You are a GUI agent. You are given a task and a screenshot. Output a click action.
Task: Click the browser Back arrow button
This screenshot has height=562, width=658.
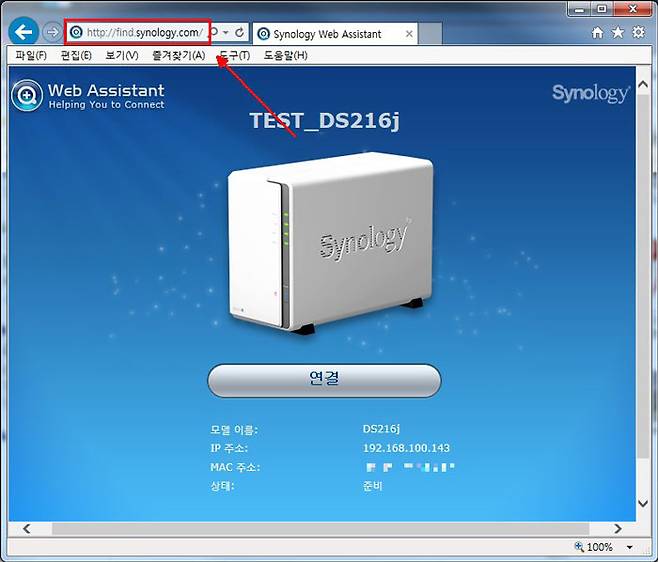click(x=23, y=32)
